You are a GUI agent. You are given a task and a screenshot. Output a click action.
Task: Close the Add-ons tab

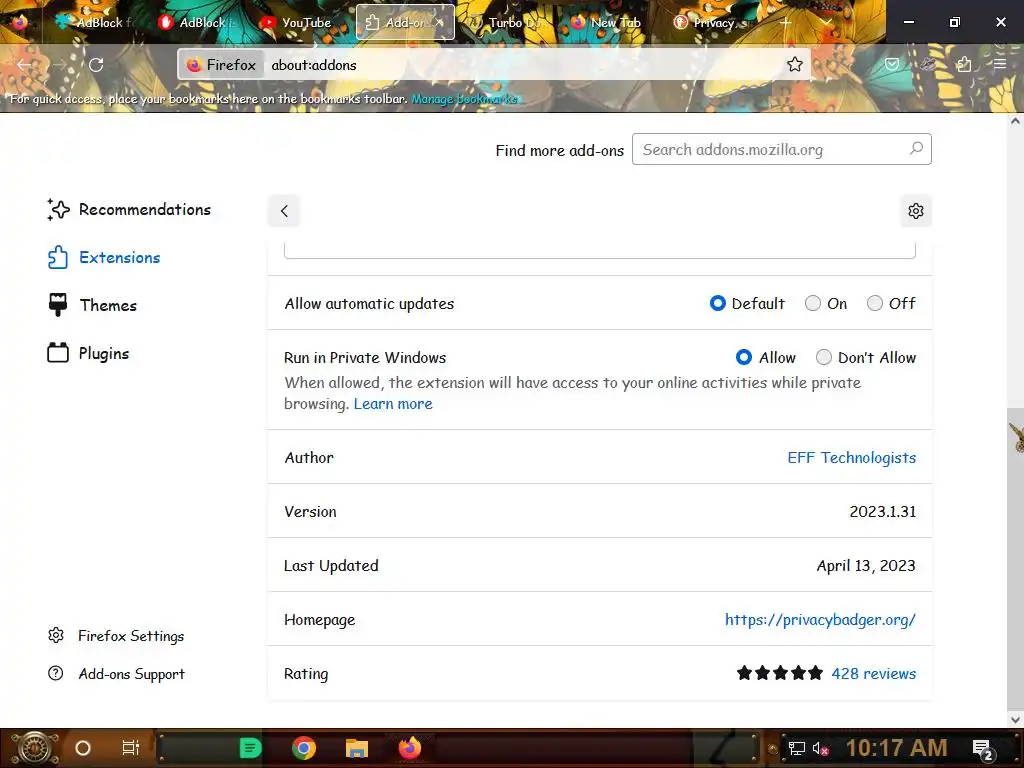pyautogui.click(x=440, y=22)
